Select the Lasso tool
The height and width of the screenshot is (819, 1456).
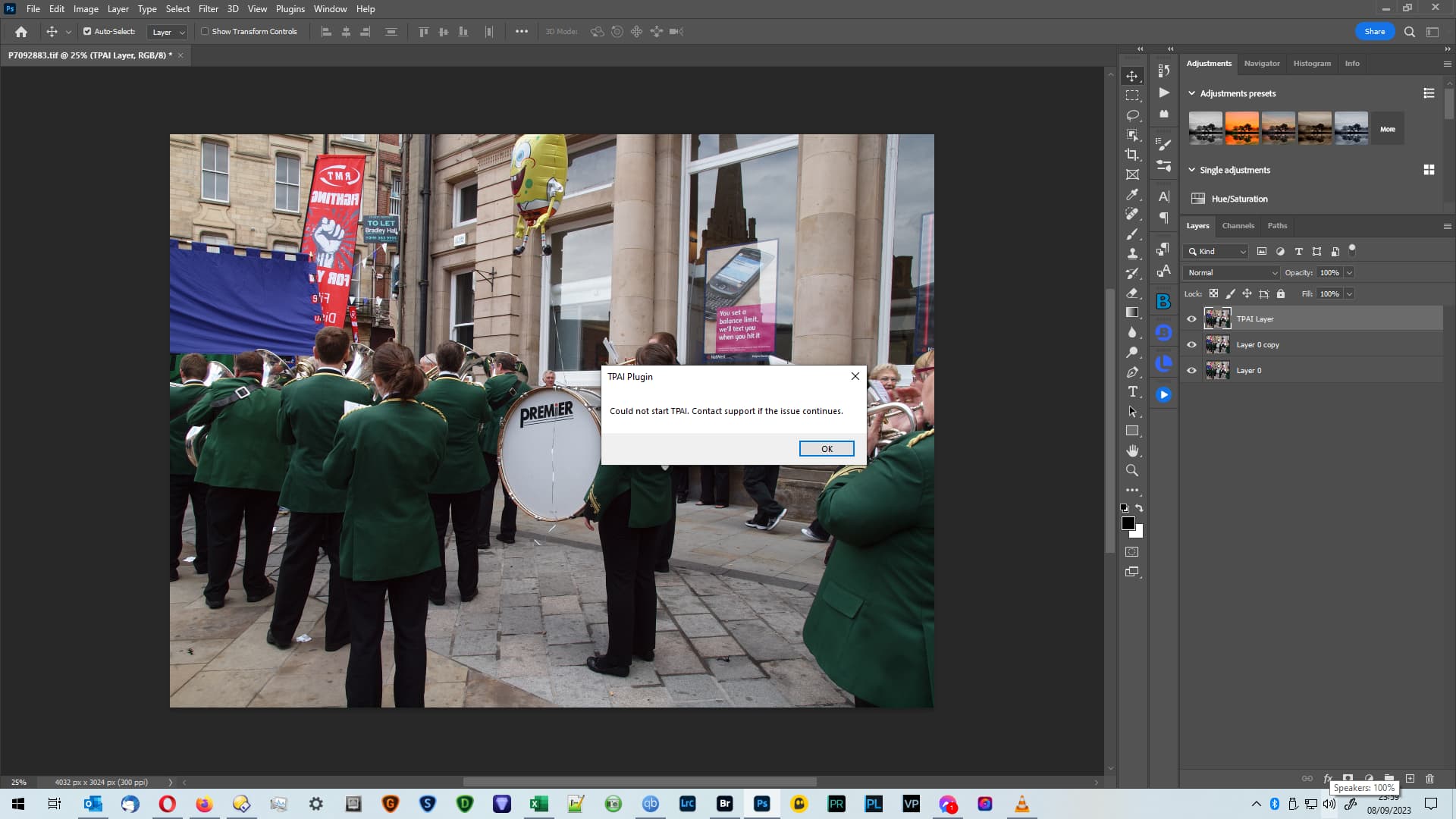click(1132, 115)
